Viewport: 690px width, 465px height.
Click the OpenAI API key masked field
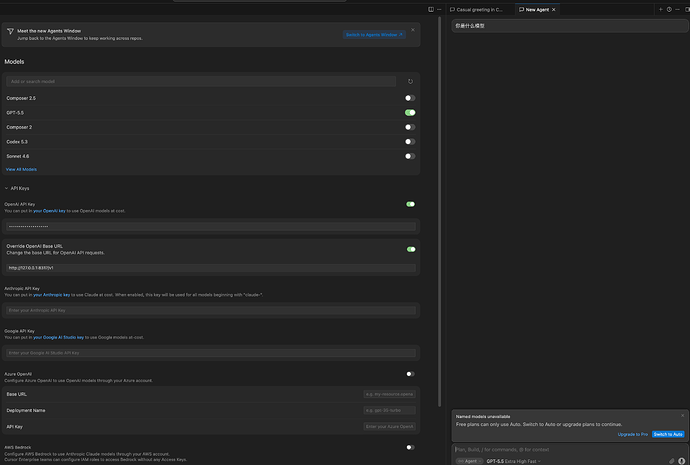point(211,227)
